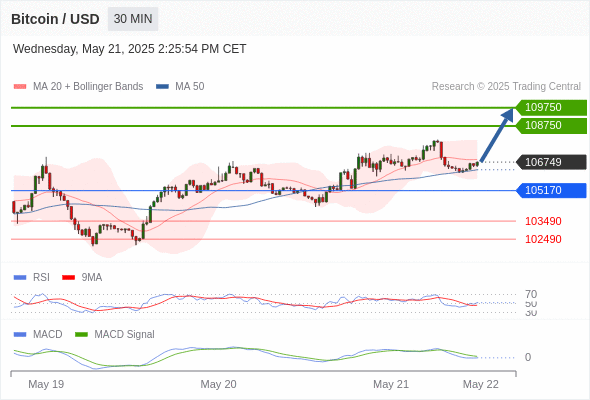Click the RSI legend marker
Viewport: 590px width, 400px height.
(20, 278)
